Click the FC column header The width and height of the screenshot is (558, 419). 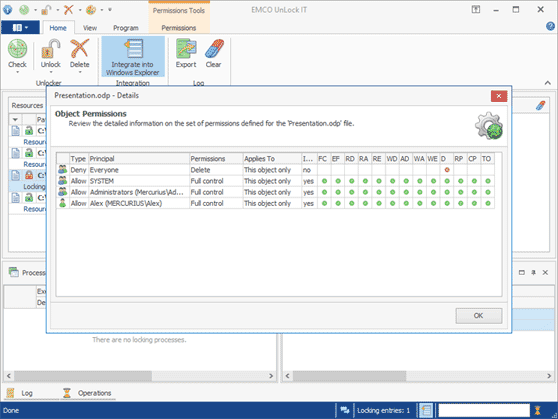click(x=323, y=158)
